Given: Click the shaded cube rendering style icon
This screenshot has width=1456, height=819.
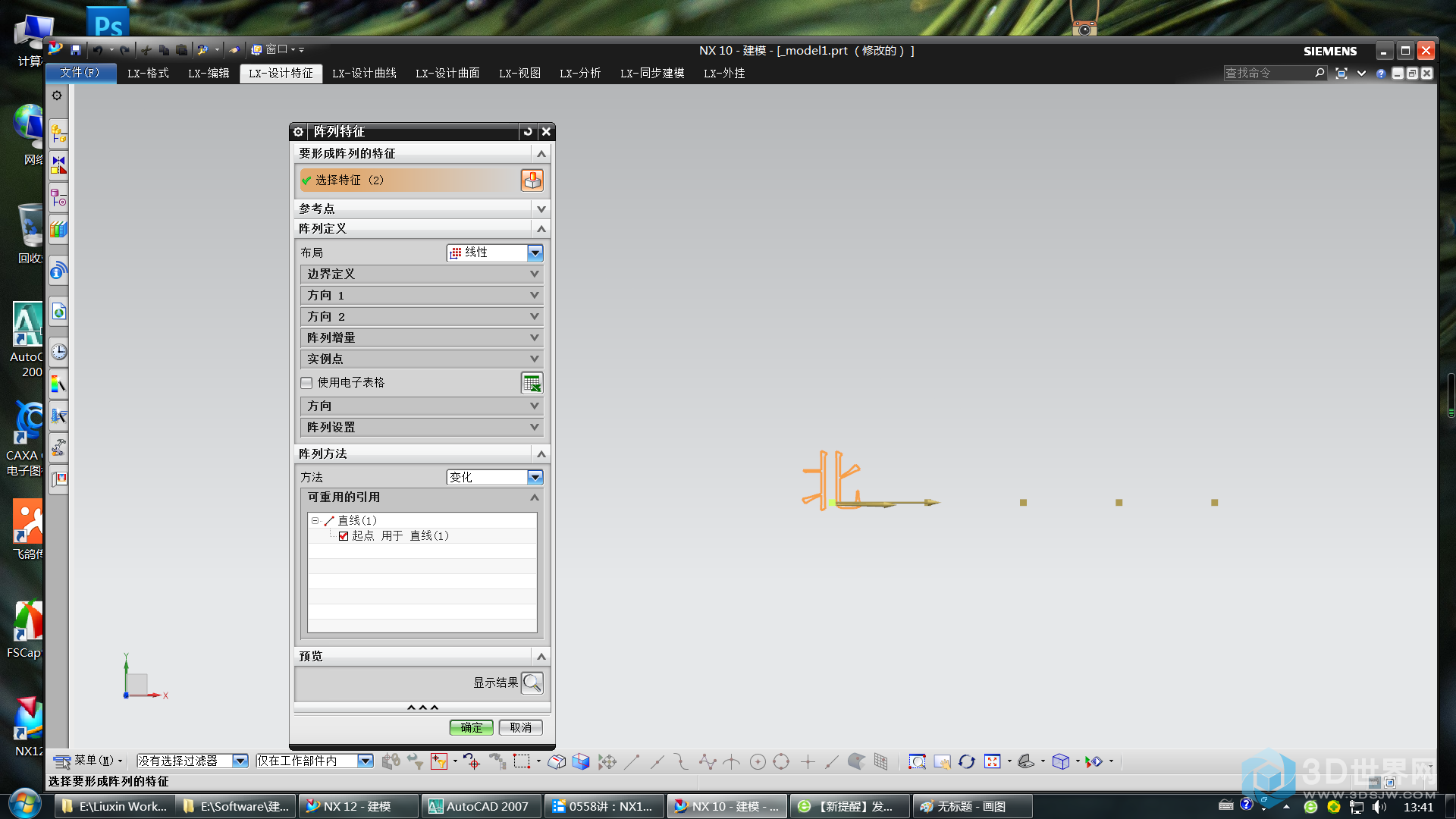Looking at the screenshot, I should point(581,761).
